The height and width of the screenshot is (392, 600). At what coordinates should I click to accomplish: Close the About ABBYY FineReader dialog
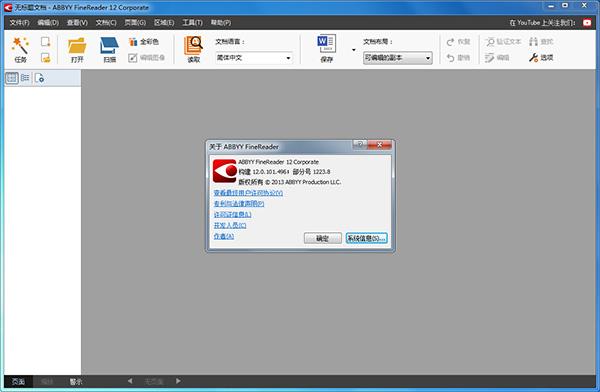[380, 144]
